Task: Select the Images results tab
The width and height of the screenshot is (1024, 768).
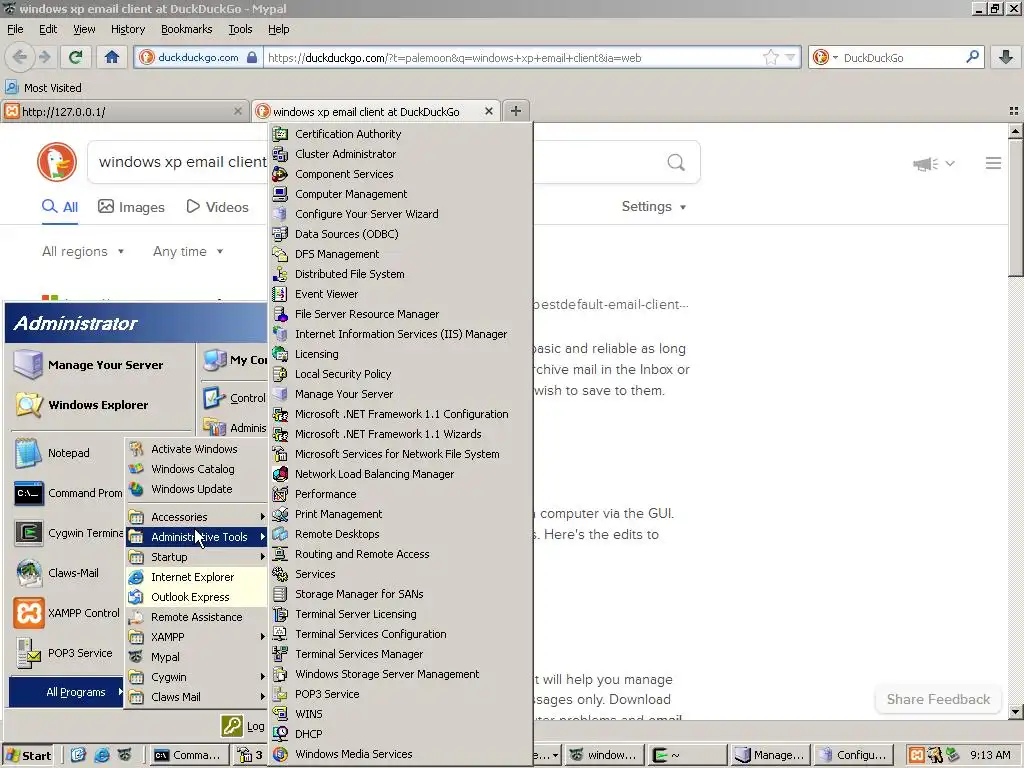Action: coord(131,207)
